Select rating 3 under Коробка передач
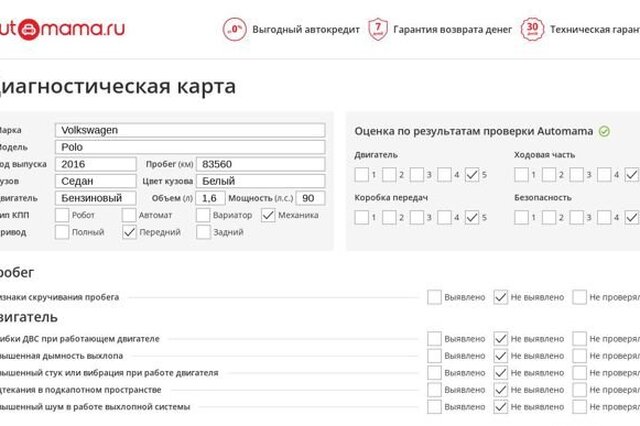 tap(417, 217)
